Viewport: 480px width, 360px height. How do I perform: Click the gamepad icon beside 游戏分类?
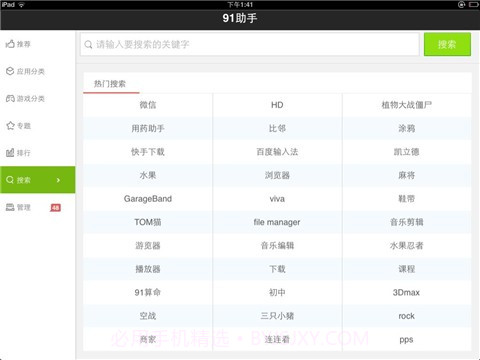(x=10, y=98)
